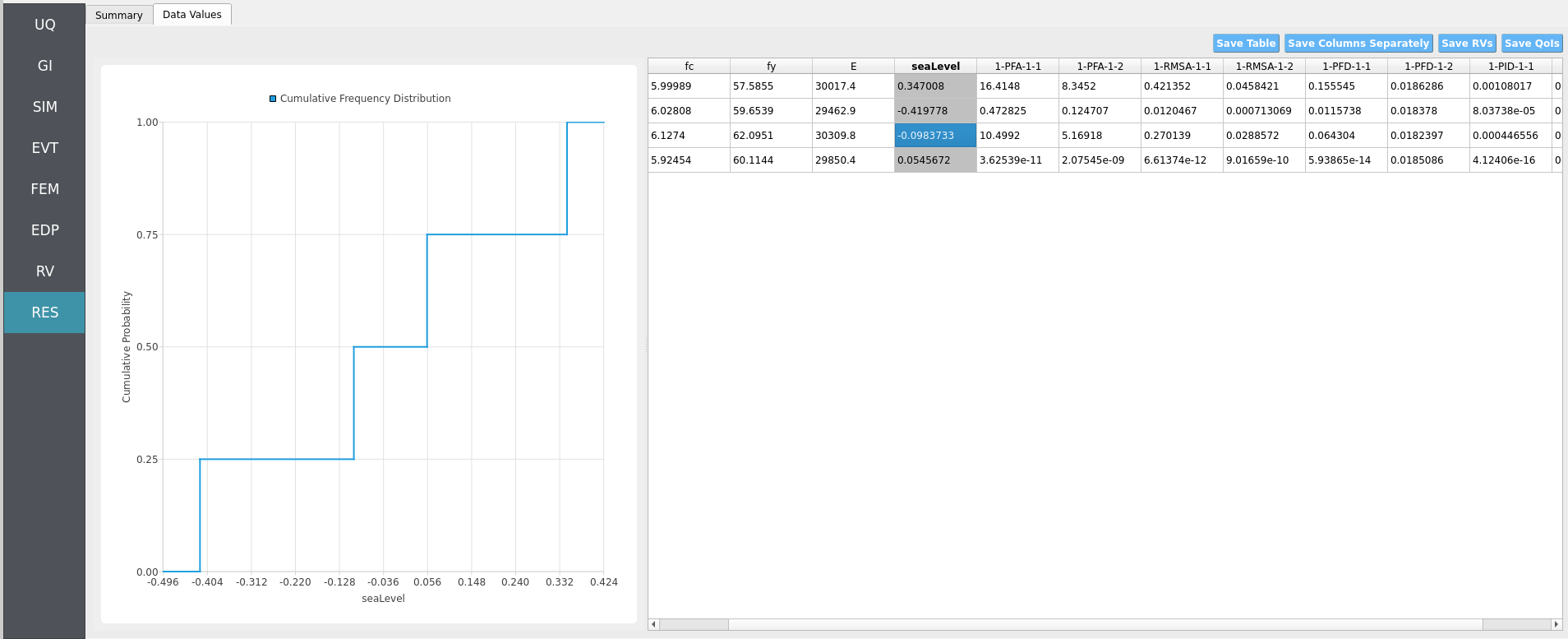Select cell with value 30017.4
Screen dimensions: 1568x639
click(x=853, y=86)
